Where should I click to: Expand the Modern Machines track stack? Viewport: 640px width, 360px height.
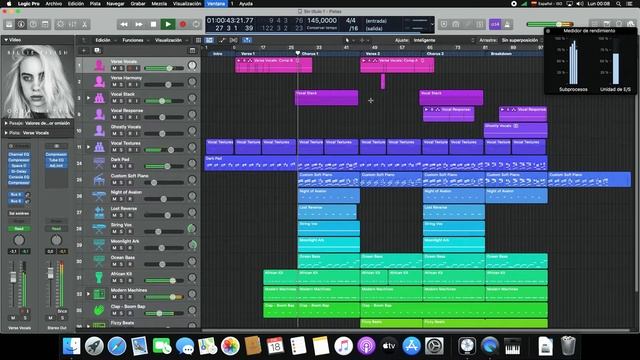tap(88, 294)
